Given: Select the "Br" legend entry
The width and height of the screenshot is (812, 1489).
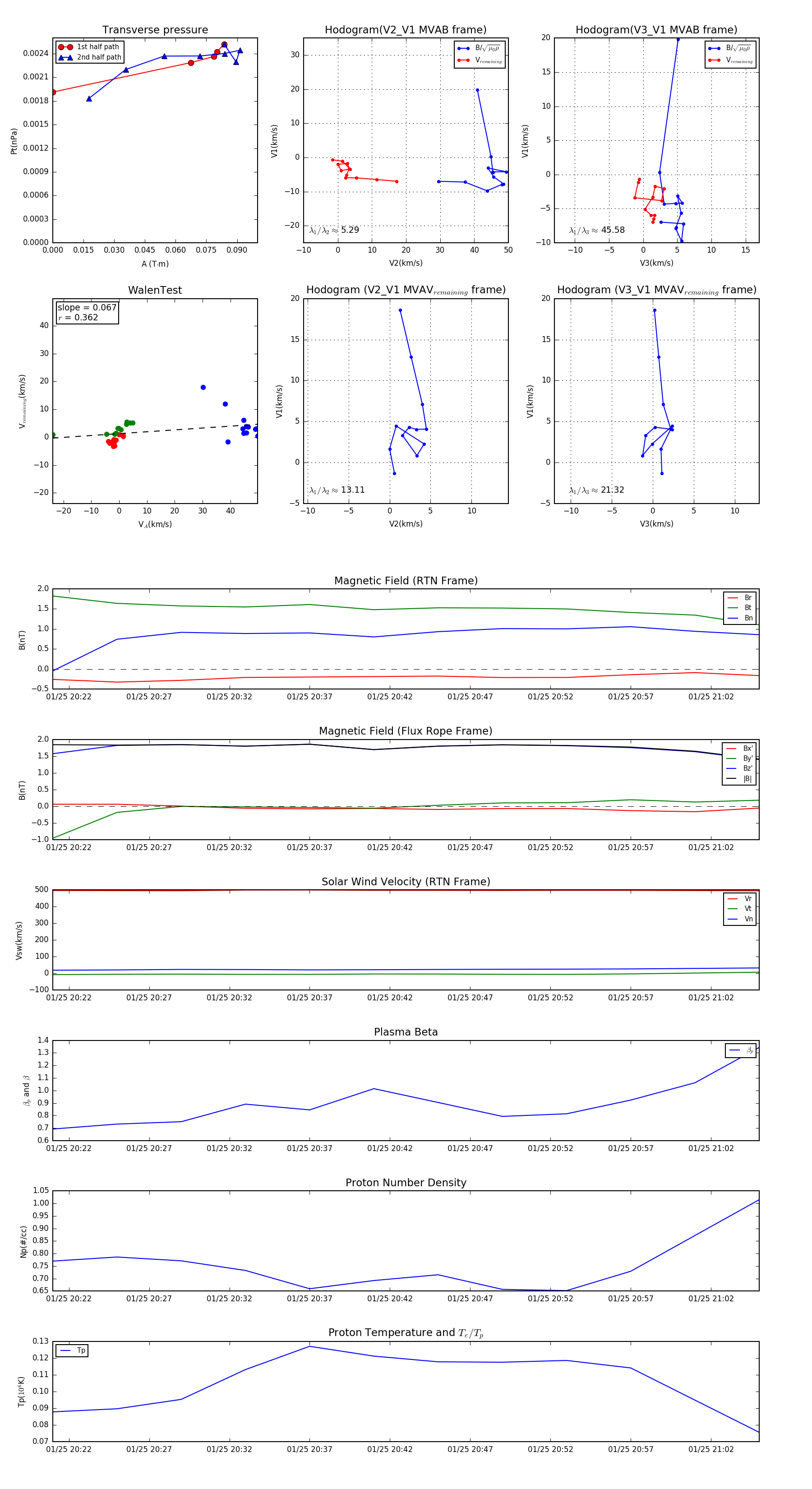Looking at the screenshot, I should tap(740, 598).
